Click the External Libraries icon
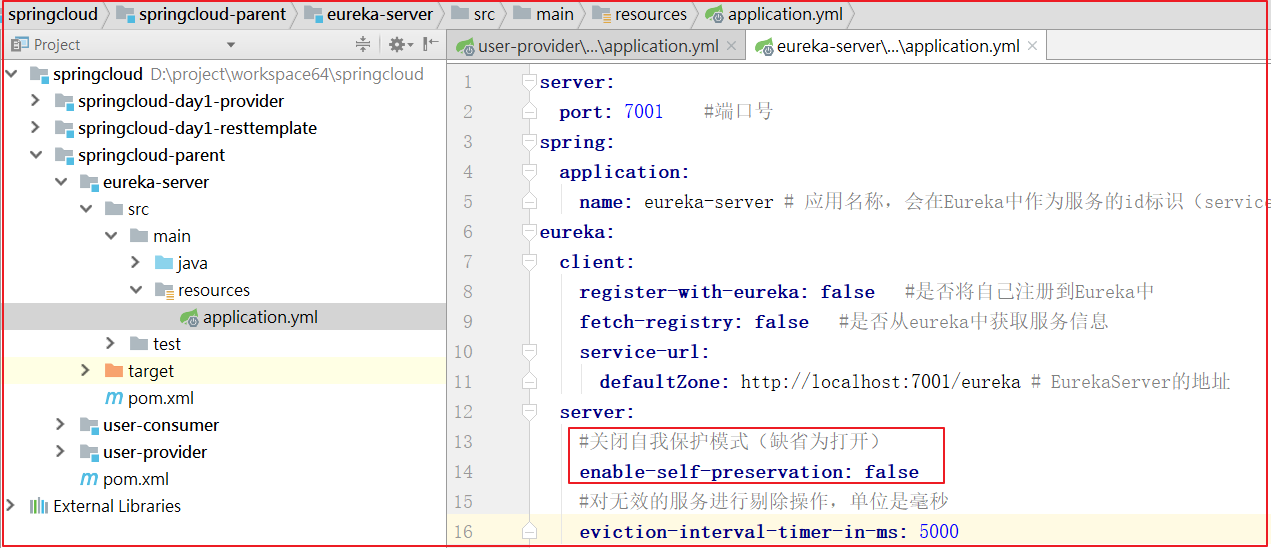 (x=39, y=506)
